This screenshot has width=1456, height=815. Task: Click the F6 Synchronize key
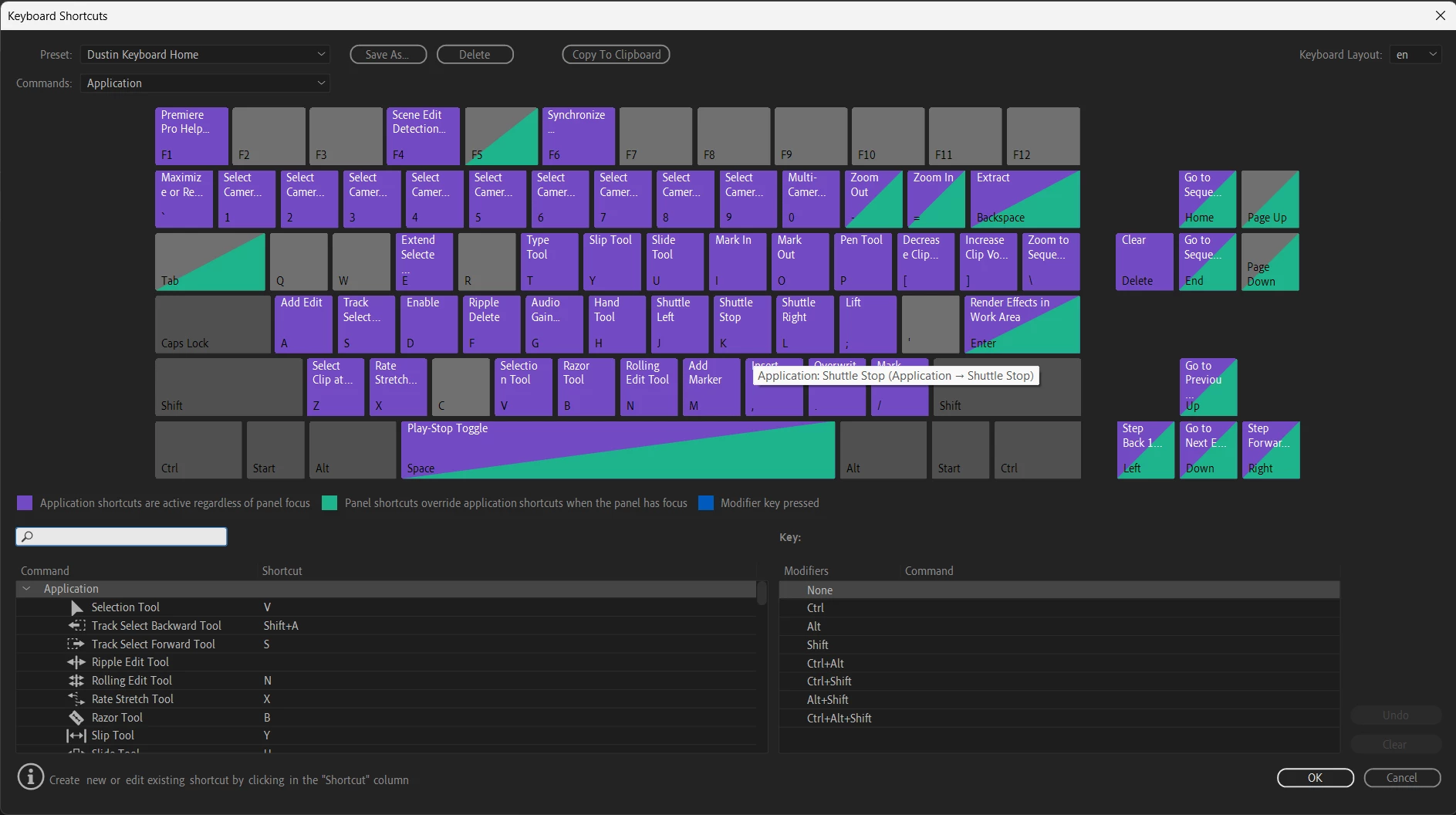(x=578, y=136)
